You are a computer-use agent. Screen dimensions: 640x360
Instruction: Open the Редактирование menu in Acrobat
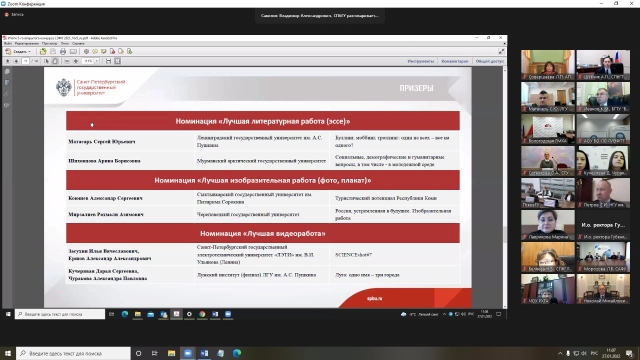tap(27, 43)
